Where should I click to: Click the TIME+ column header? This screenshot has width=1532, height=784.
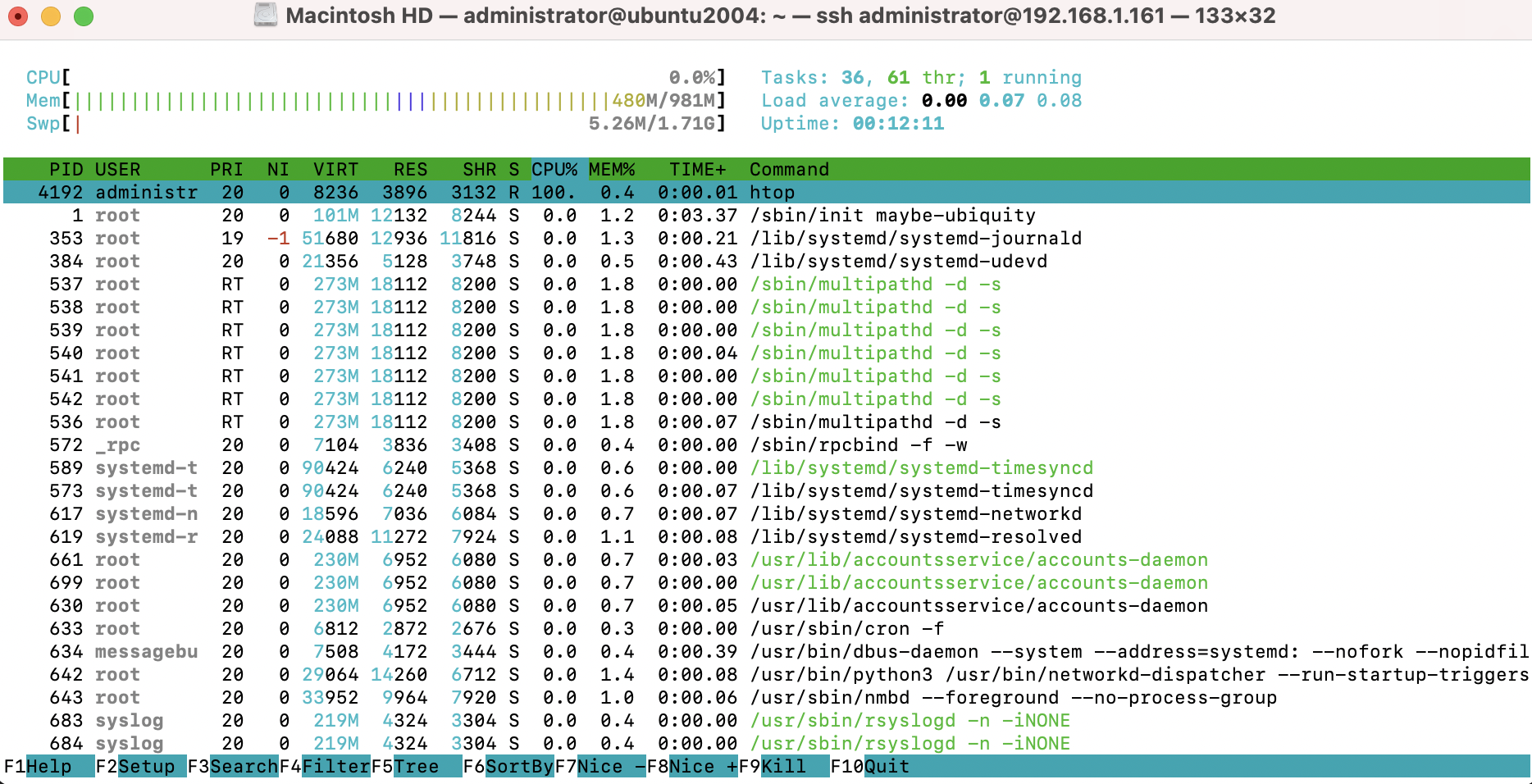[697, 169]
